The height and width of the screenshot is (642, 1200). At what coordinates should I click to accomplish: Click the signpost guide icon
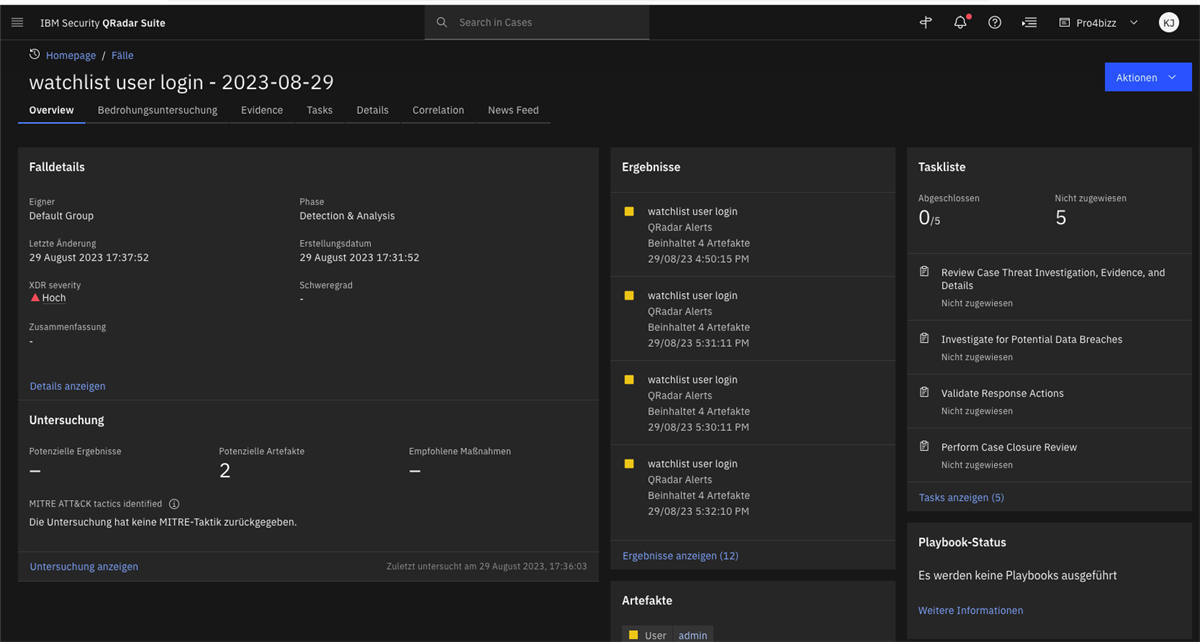pyautogui.click(x=926, y=22)
